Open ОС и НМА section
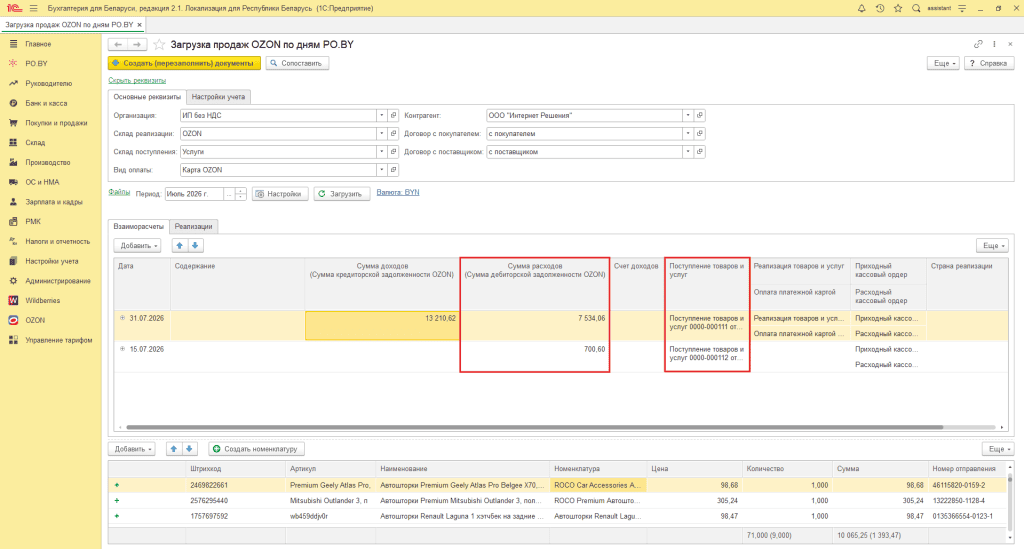The width and height of the screenshot is (1024, 549). coord(42,182)
